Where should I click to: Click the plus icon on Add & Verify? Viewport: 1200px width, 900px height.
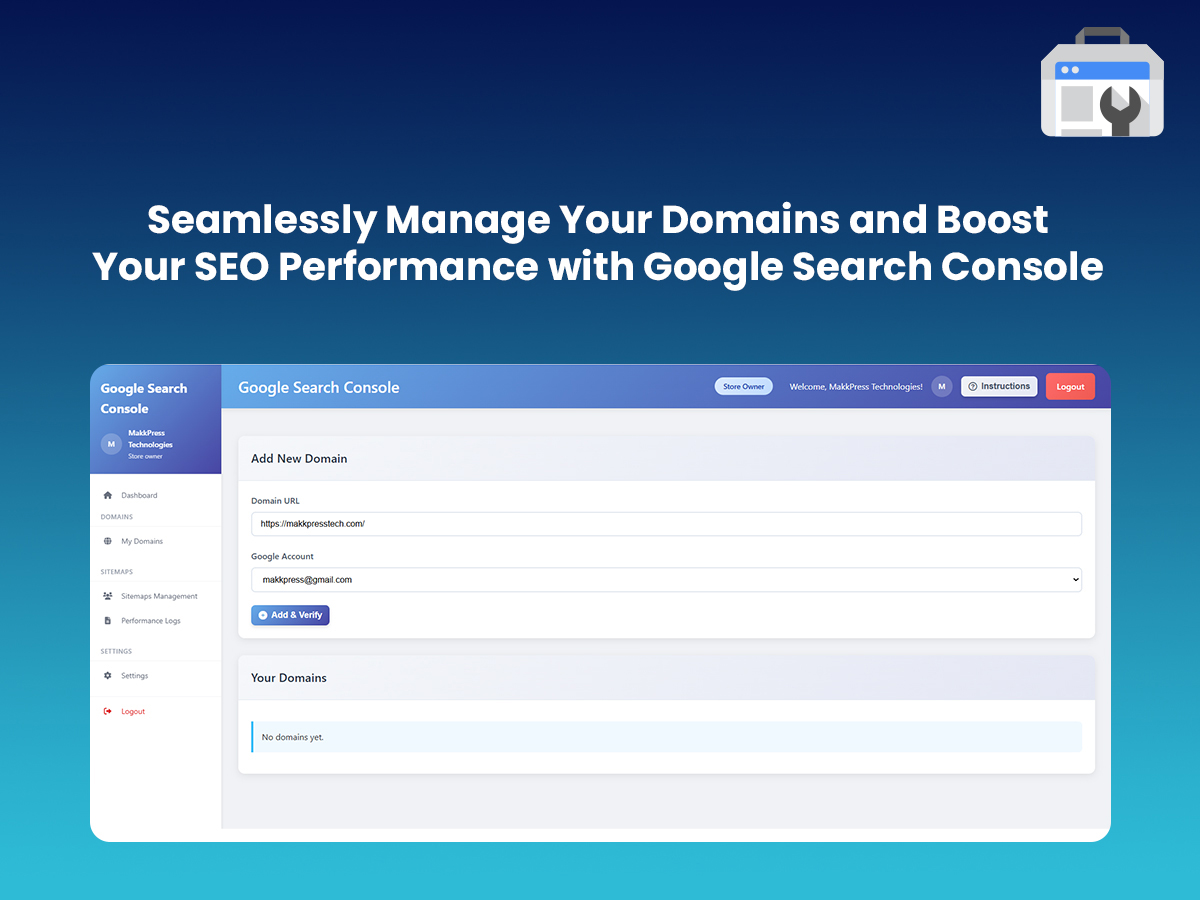click(x=263, y=615)
